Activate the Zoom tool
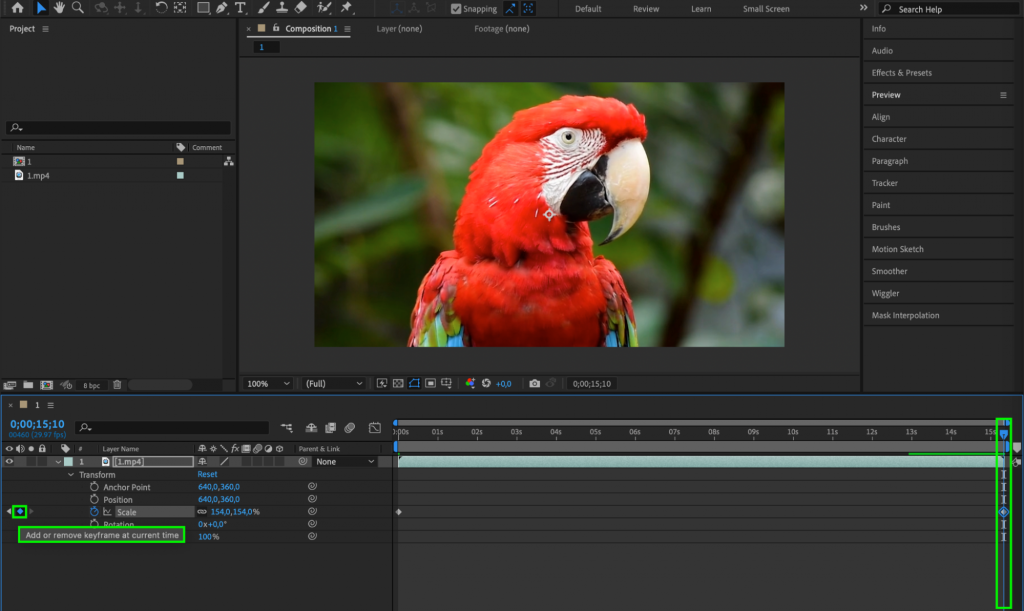Screen dimensions: 1024x611 [78, 8]
